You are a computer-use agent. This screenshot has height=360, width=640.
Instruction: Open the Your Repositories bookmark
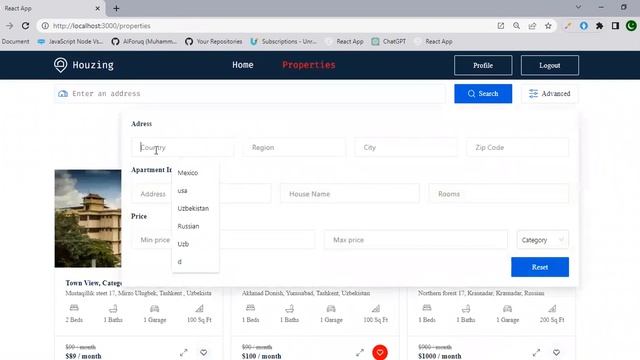click(213, 41)
